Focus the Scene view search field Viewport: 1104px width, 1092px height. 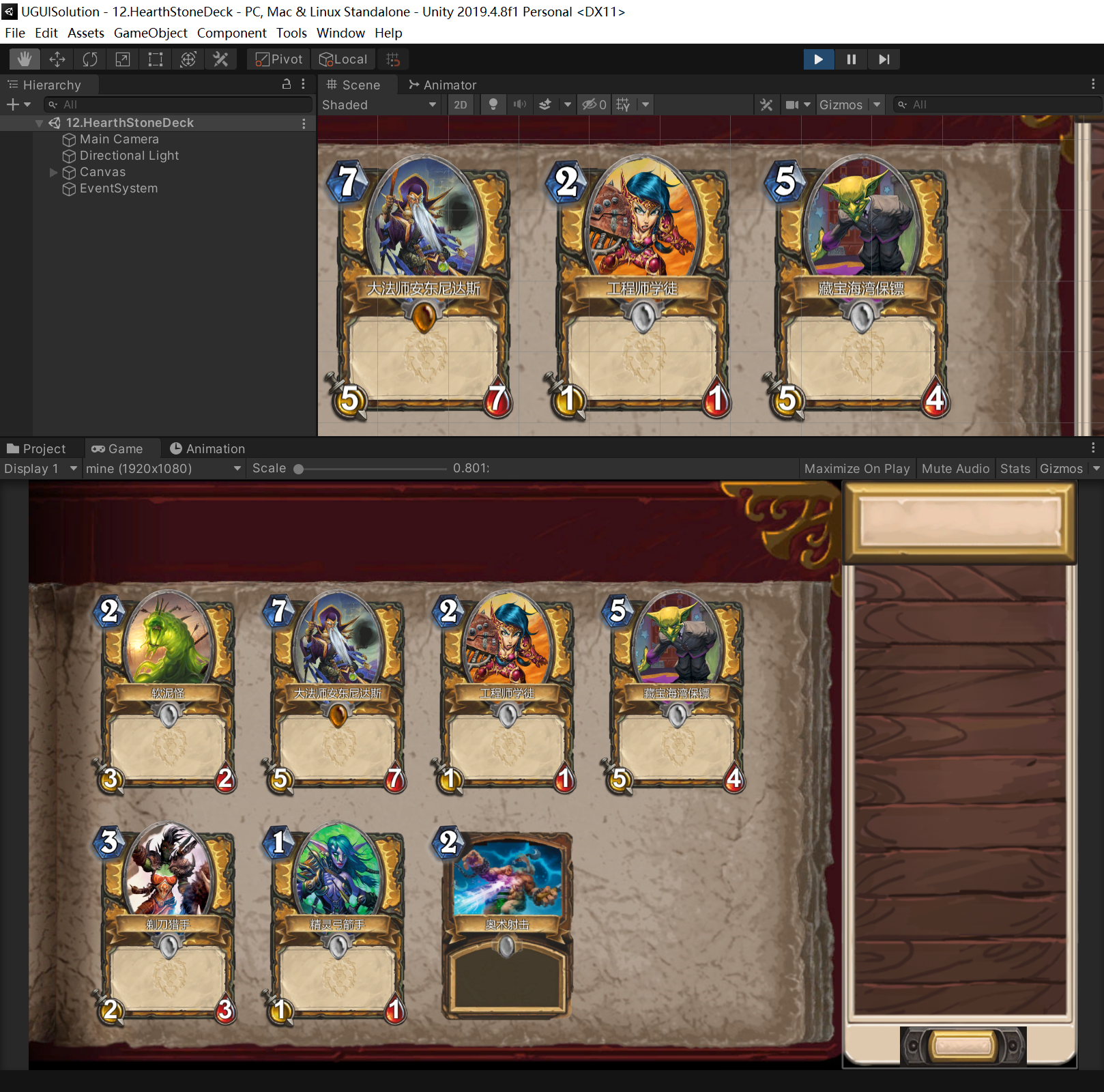(996, 104)
